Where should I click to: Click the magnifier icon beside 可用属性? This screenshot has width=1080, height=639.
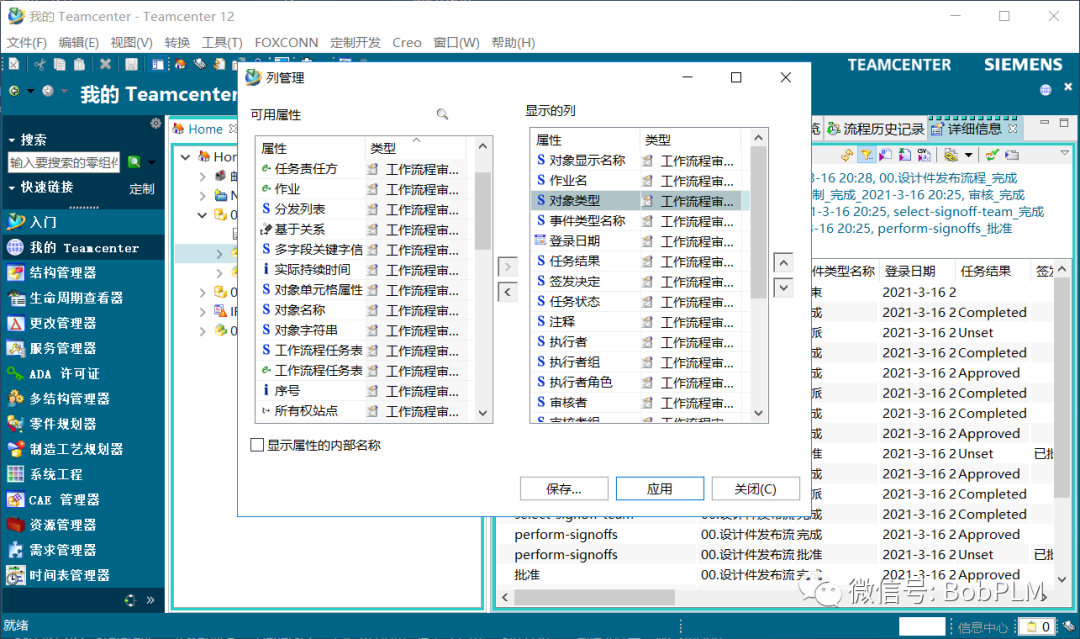point(442,114)
